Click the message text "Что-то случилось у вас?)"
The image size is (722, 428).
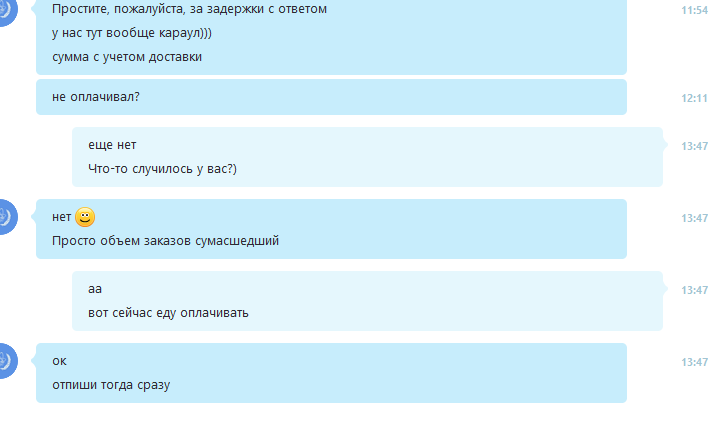click(x=162, y=169)
